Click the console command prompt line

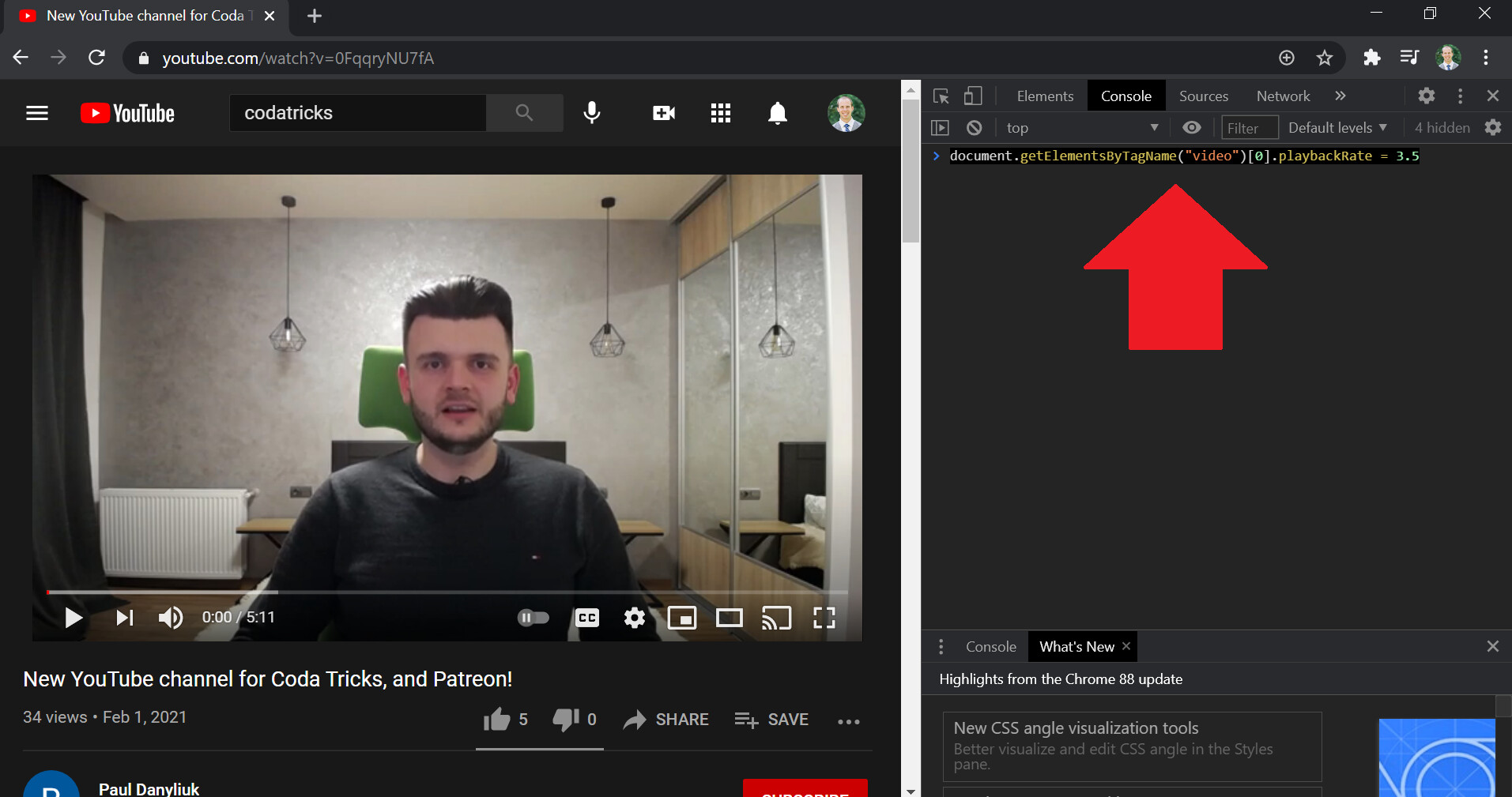(1184, 156)
